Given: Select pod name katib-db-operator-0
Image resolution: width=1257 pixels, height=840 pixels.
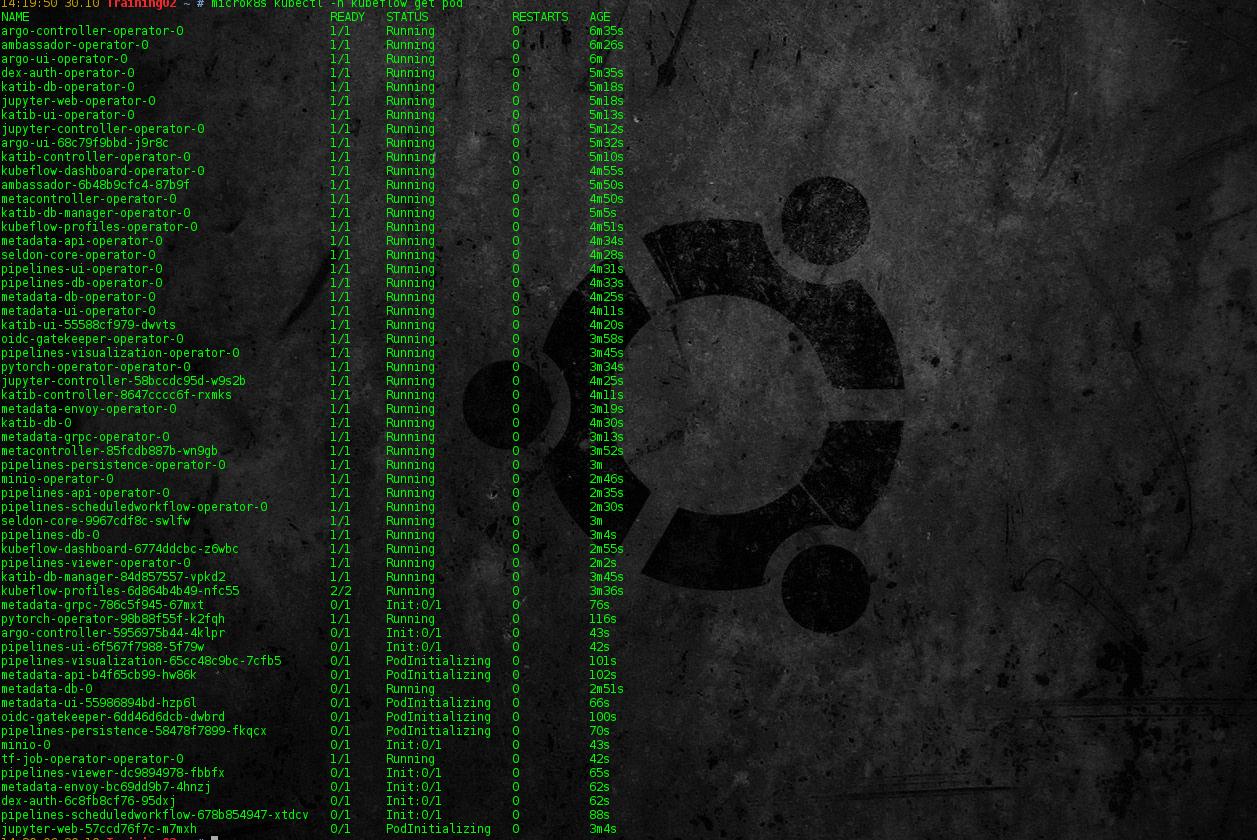Looking at the screenshot, I should click(x=68, y=87).
